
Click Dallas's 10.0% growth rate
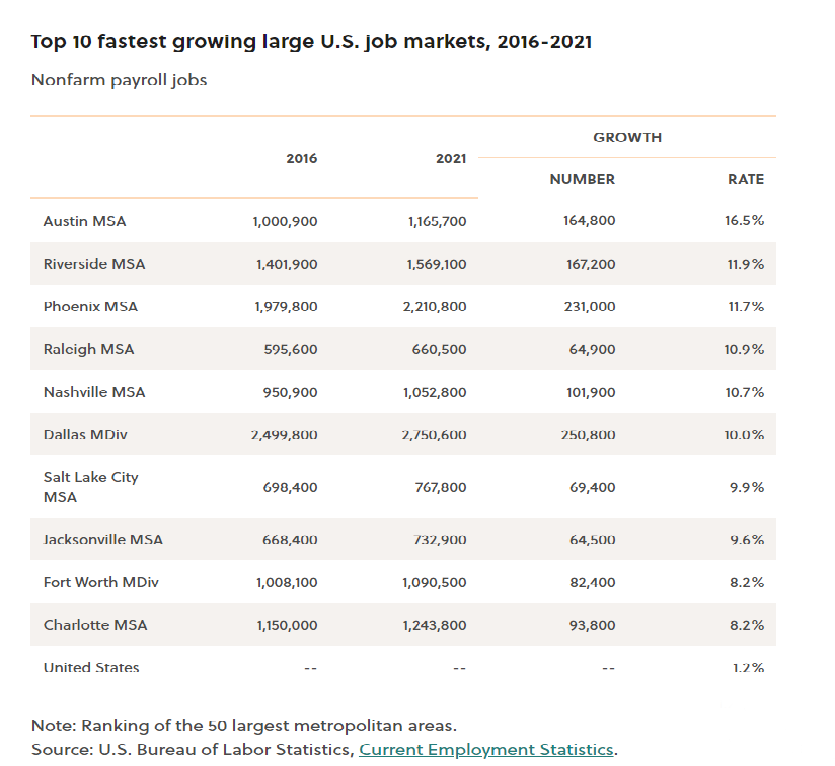[x=744, y=435]
